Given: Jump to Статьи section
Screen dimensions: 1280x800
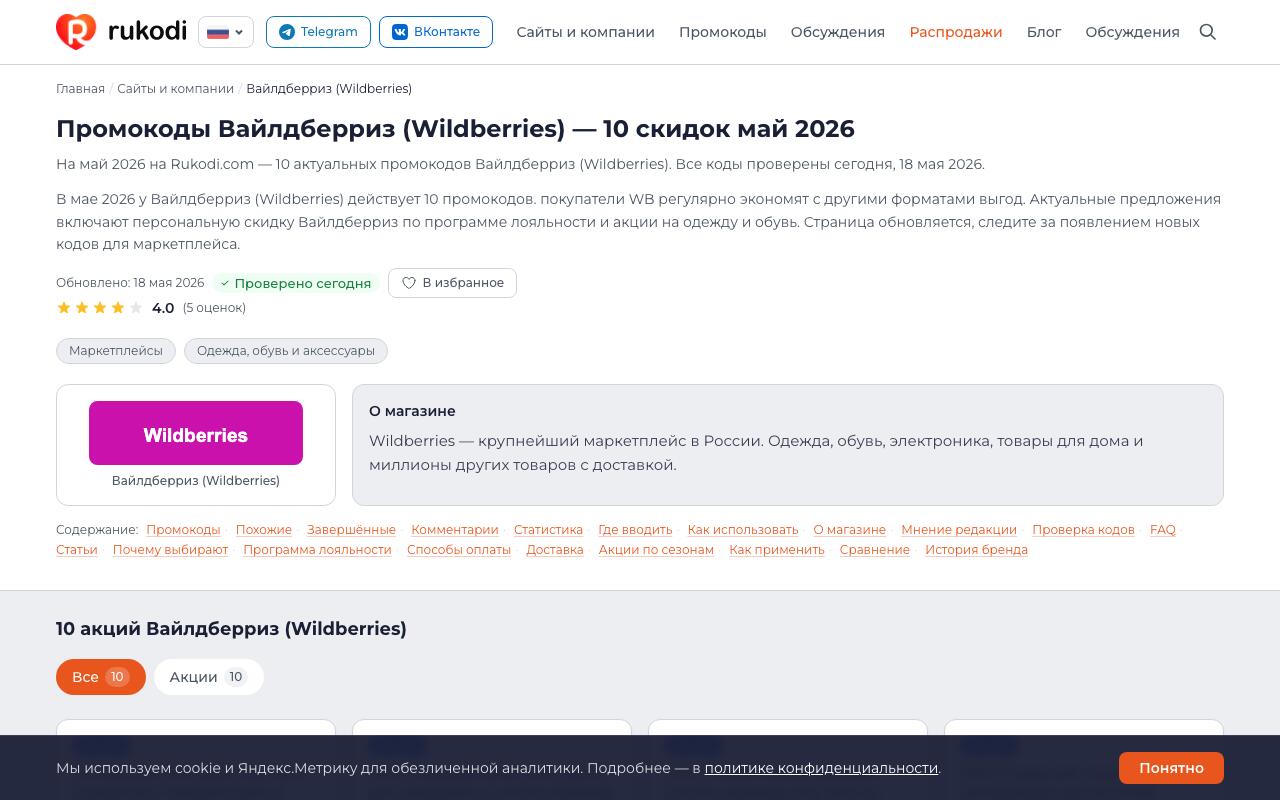Looking at the screenshot, I should point(77,550).
